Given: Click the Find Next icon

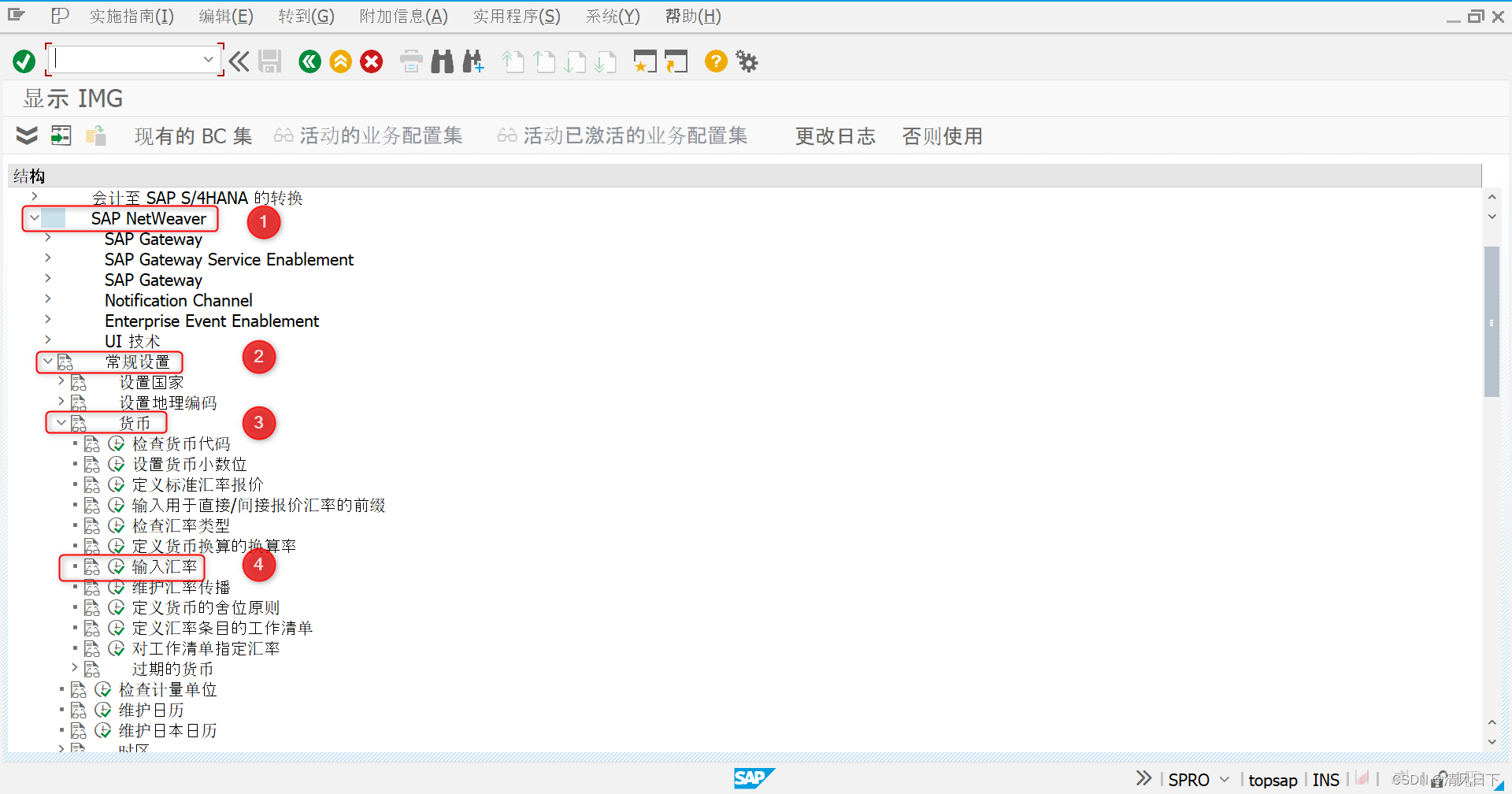Looking at the screenshot, I should [x=472, y=61].
